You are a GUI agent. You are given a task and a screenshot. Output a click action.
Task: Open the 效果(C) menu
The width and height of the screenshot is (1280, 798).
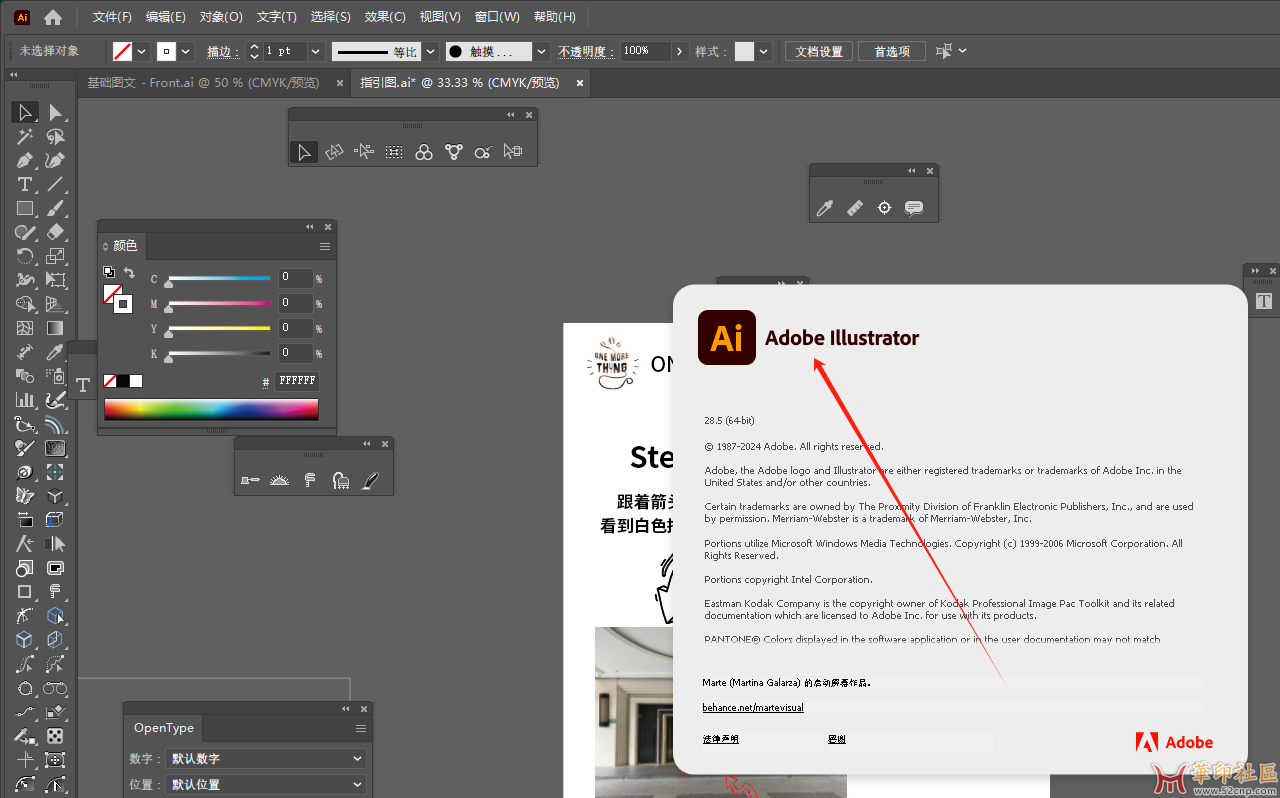pos(385,17)
